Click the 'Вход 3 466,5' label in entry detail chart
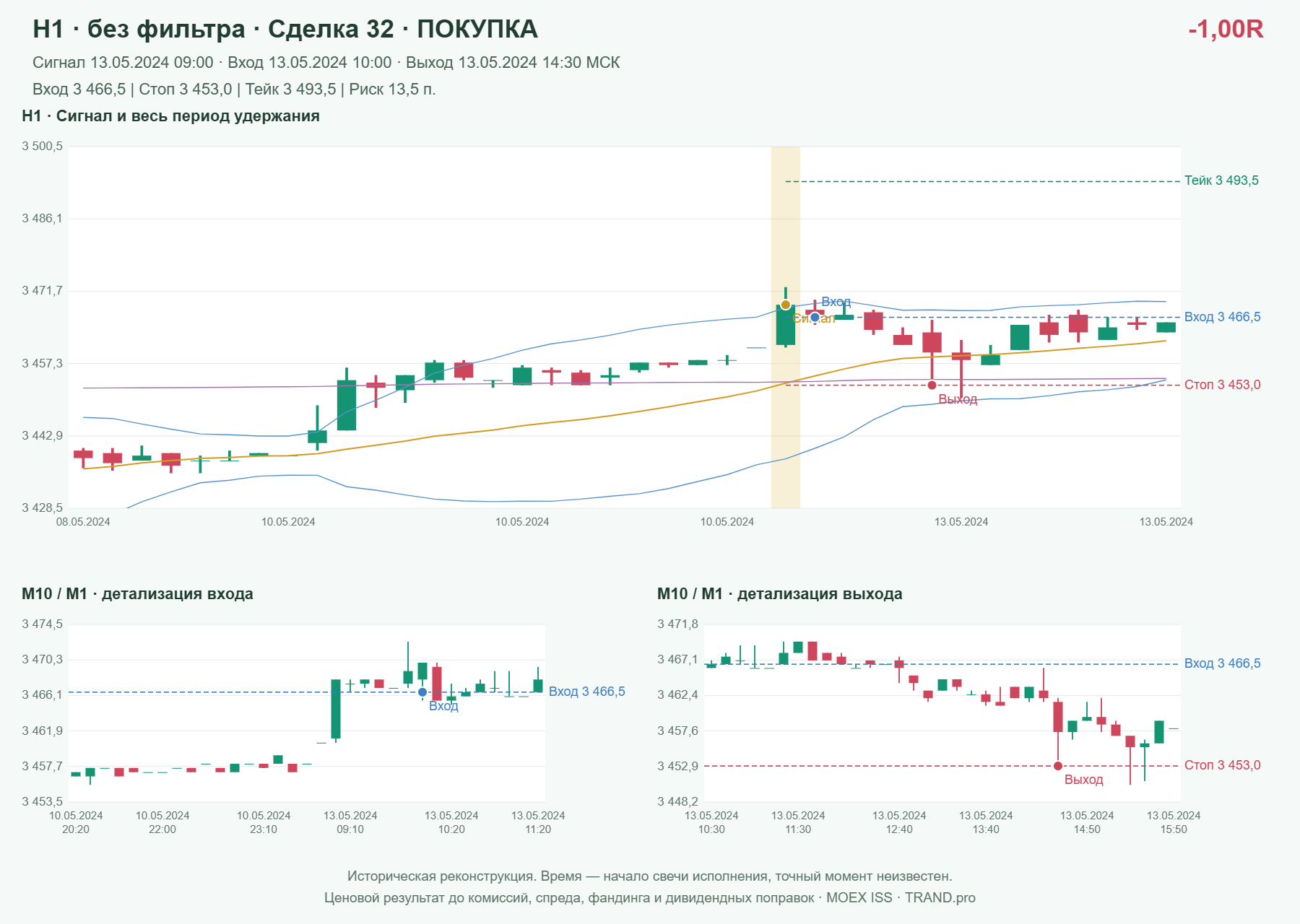 coord(586,692)
